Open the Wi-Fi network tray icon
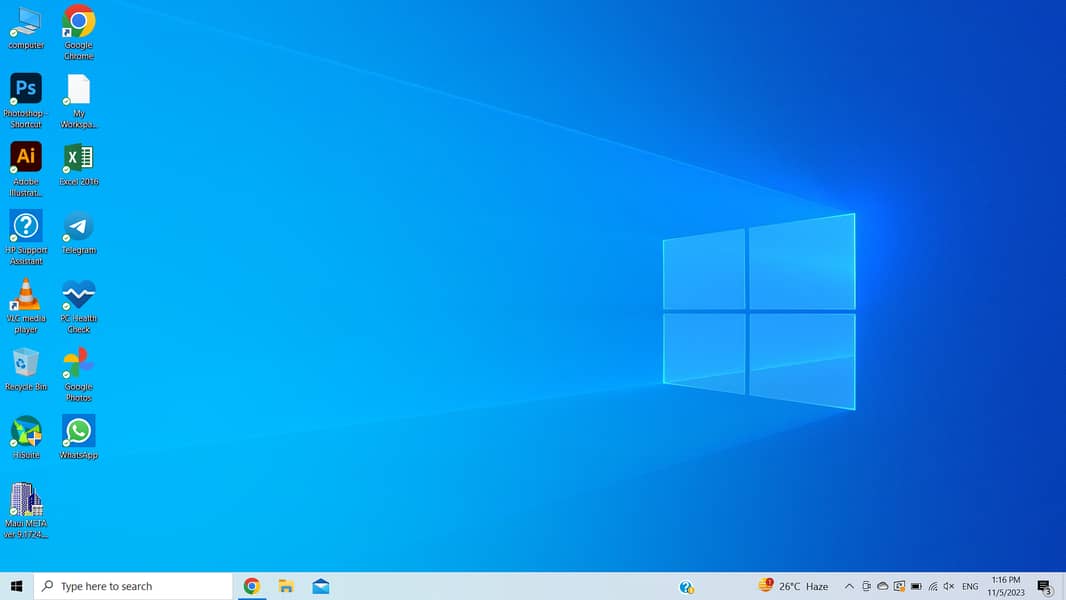Viewport: 1066px width, 600px height. [x=933, y=587]
